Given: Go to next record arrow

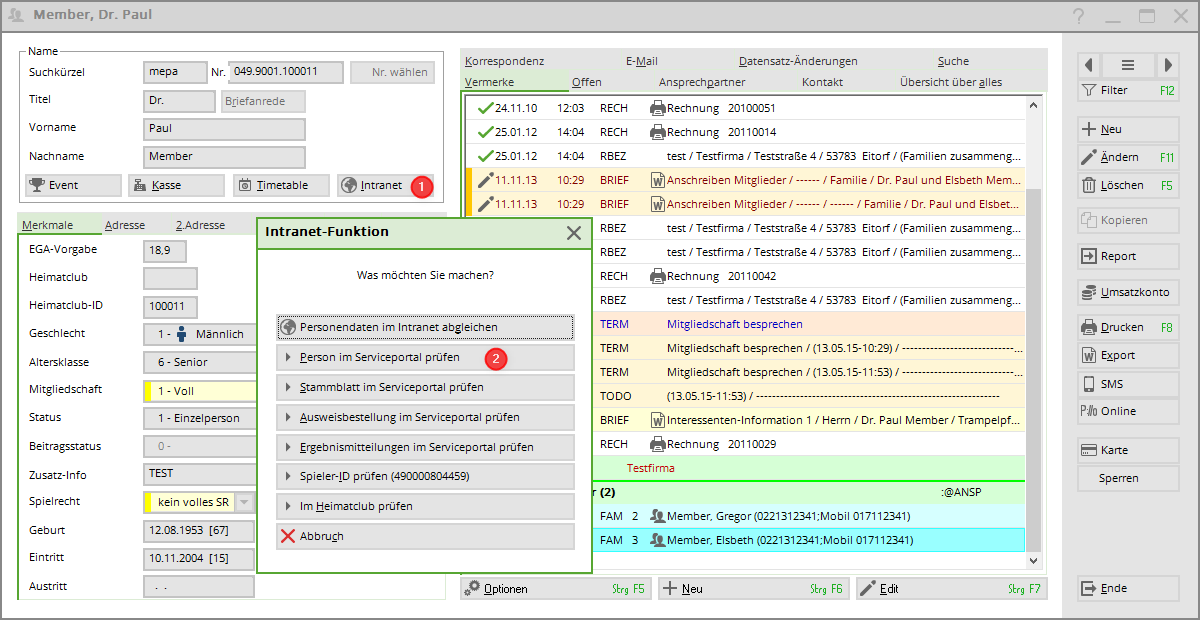Looking at the screenshot, I should coord(1166,65).
